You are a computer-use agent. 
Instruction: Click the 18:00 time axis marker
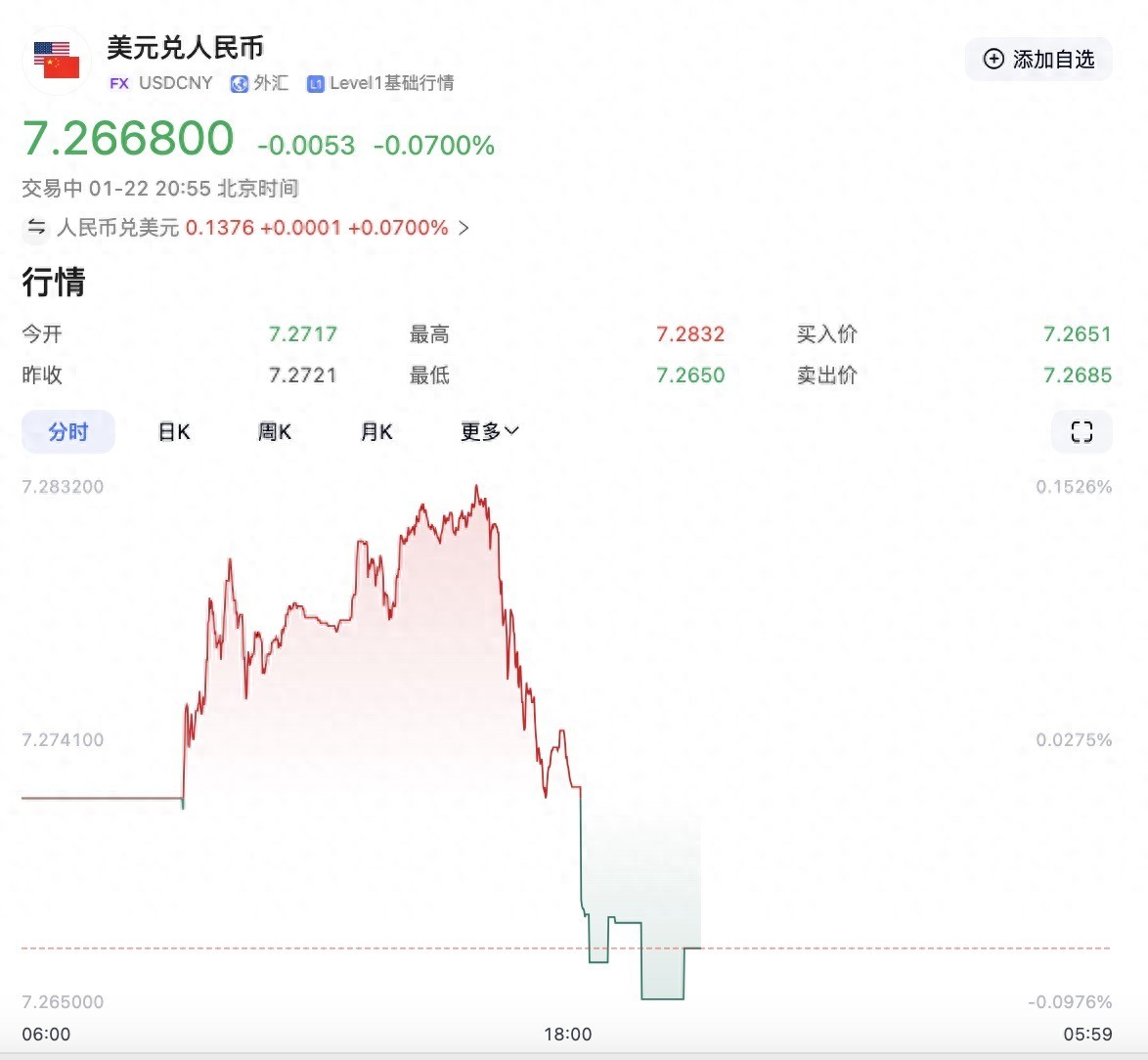(x=568, y=1035)
